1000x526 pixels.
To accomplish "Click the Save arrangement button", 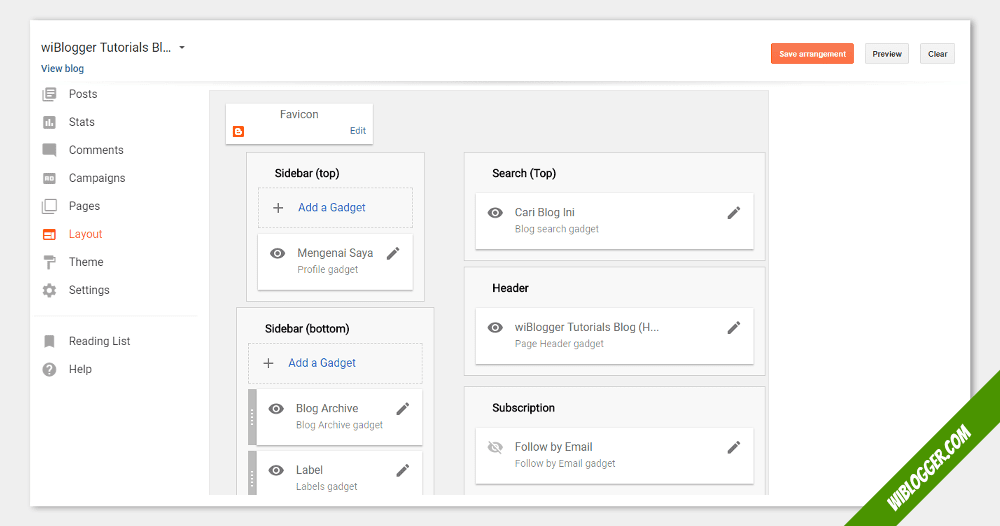I will [812, 54].
